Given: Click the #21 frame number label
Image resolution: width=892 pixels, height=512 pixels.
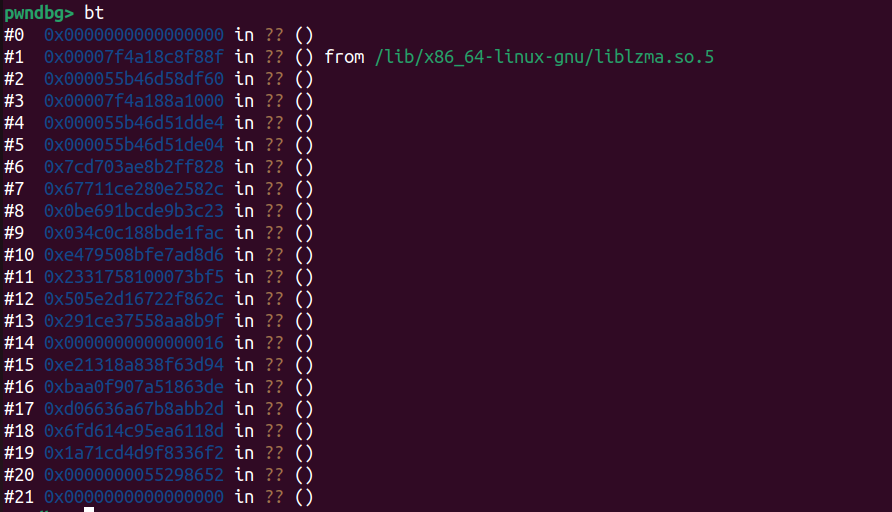Looking at the screenshot, I should [x=19, y=497].
